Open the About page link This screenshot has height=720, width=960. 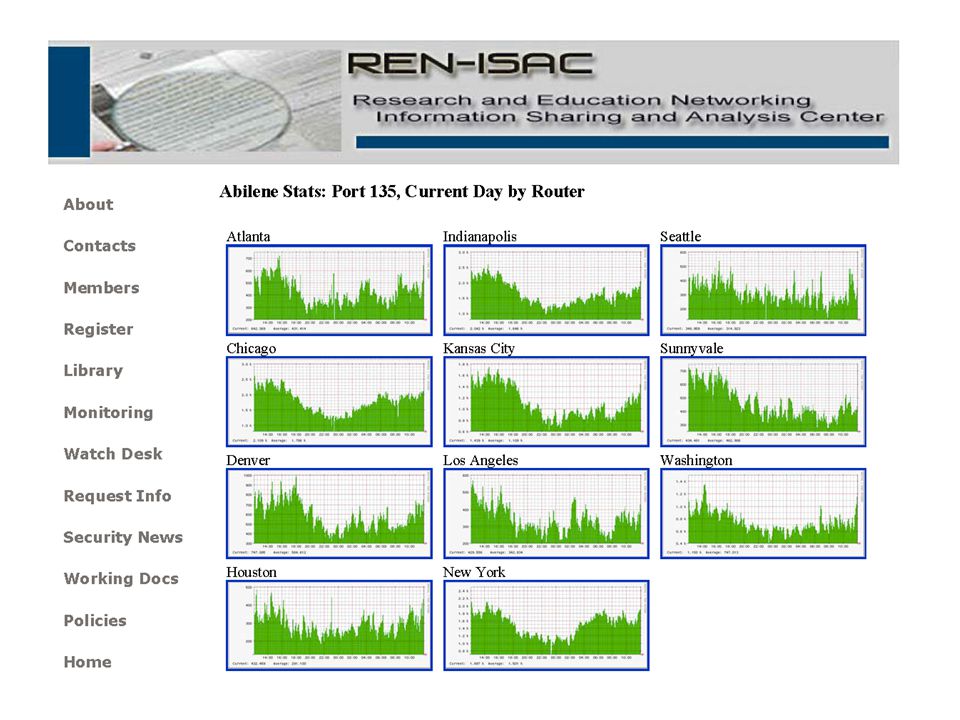click(88, 204)
